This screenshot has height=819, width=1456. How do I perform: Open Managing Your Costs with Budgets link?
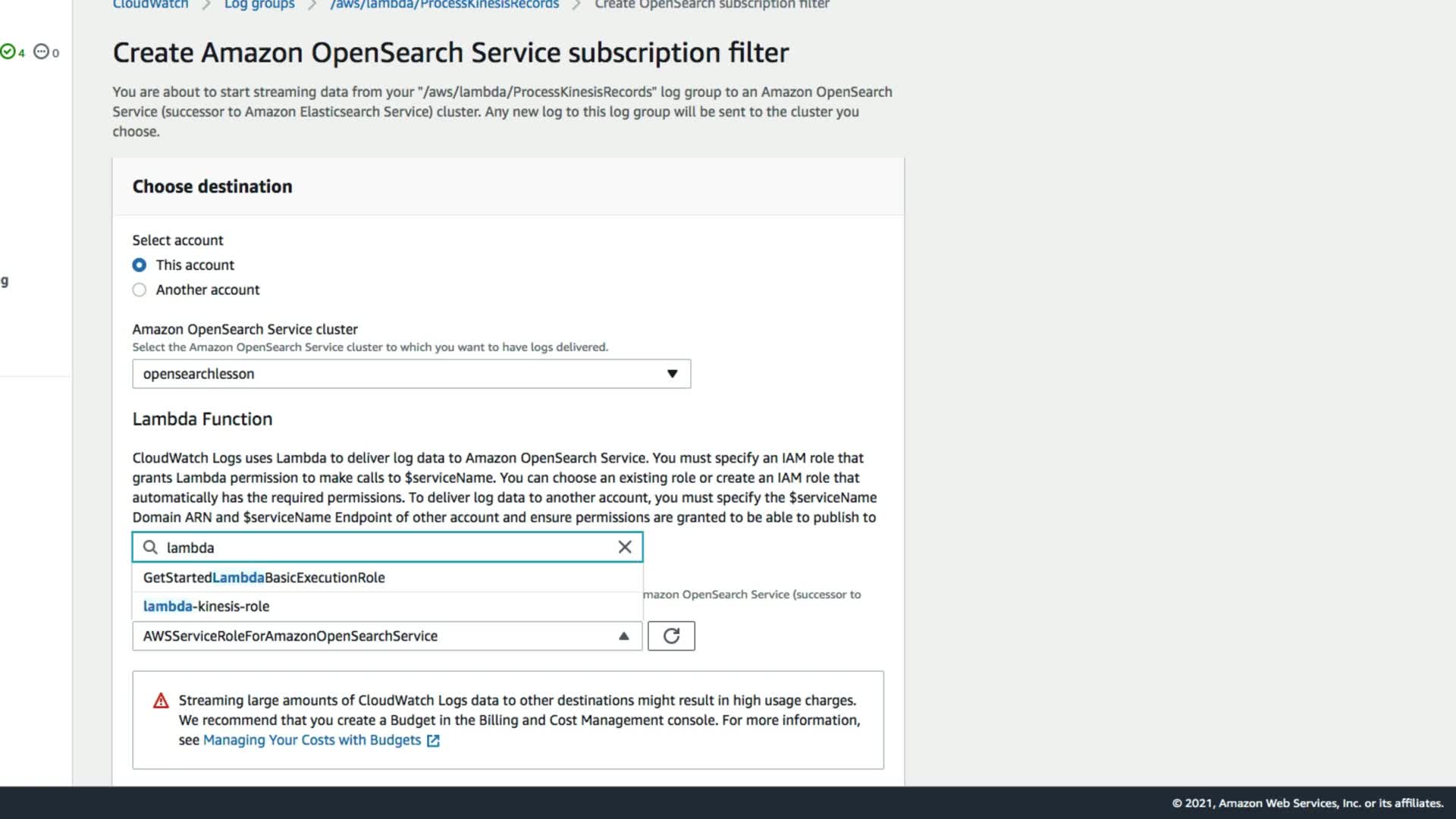click(312, 740)
